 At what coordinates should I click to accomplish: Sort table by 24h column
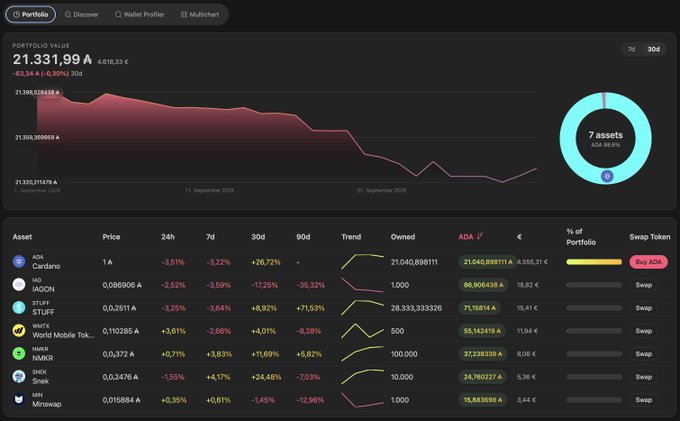[x=168, y=237]
